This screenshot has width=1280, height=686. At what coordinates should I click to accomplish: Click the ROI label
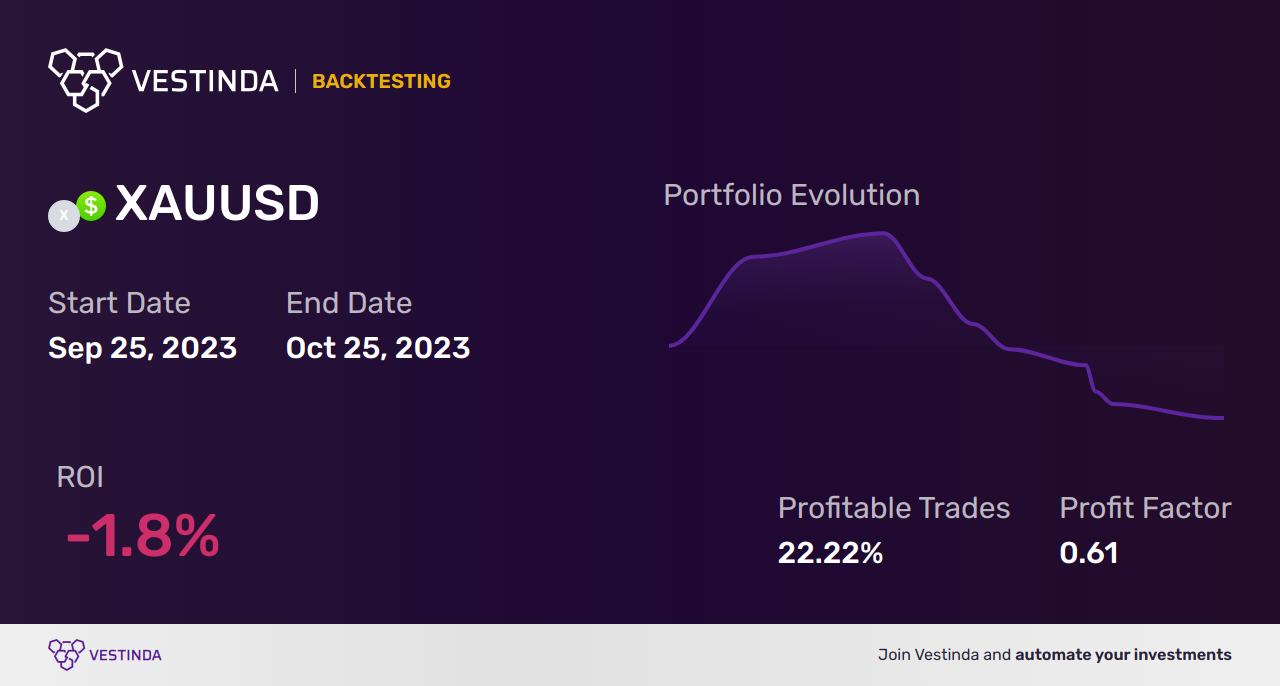pos(80,477)
